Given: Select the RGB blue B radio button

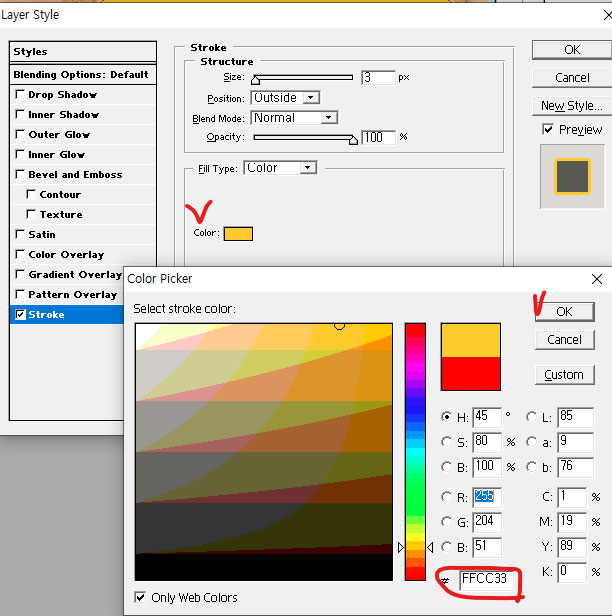Looking at the screenshot, I should click(446, 546).
